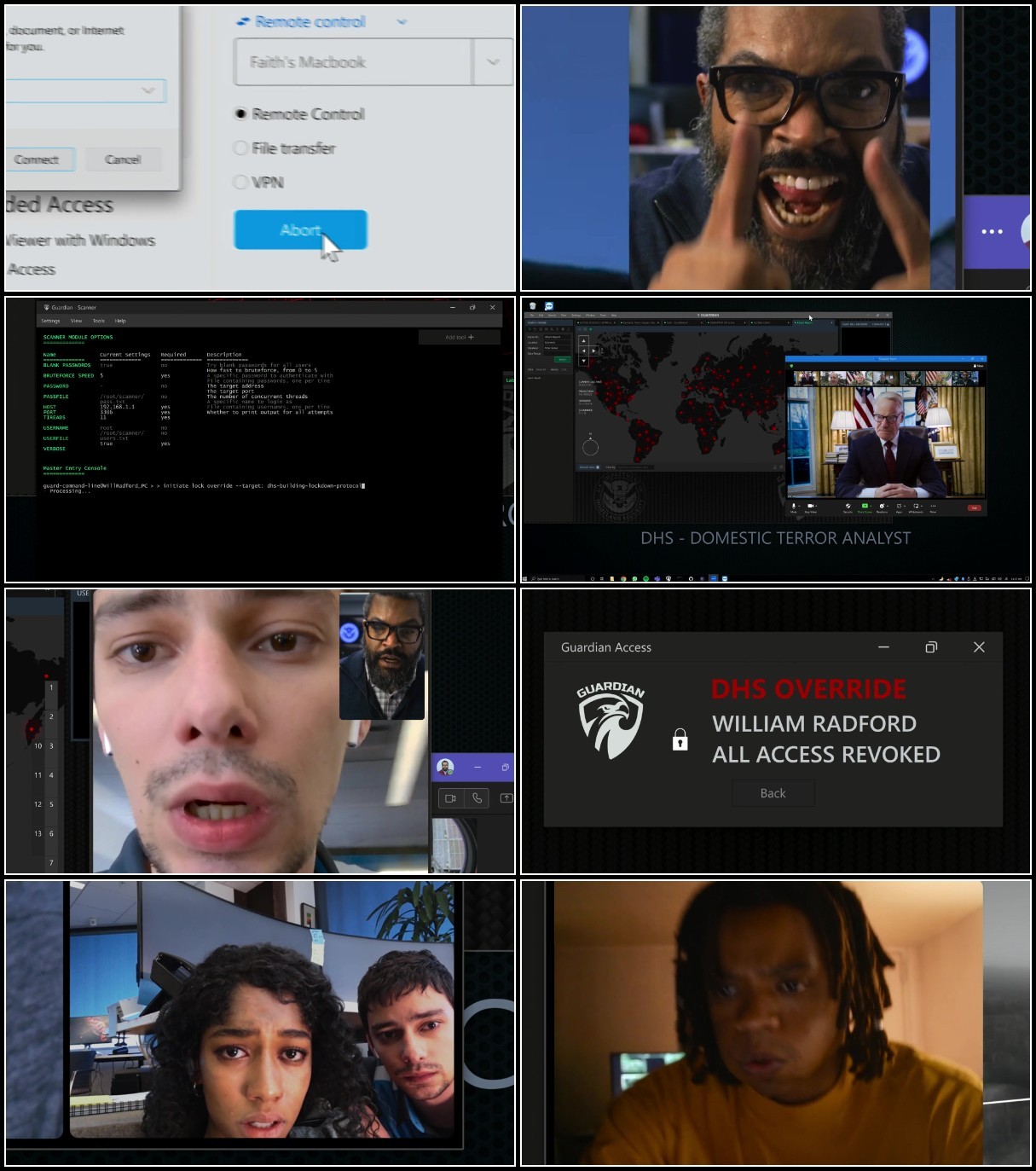Restore the Guardian Scanner window
Screen dimensions: 1036x1171
tap(472, 307)
